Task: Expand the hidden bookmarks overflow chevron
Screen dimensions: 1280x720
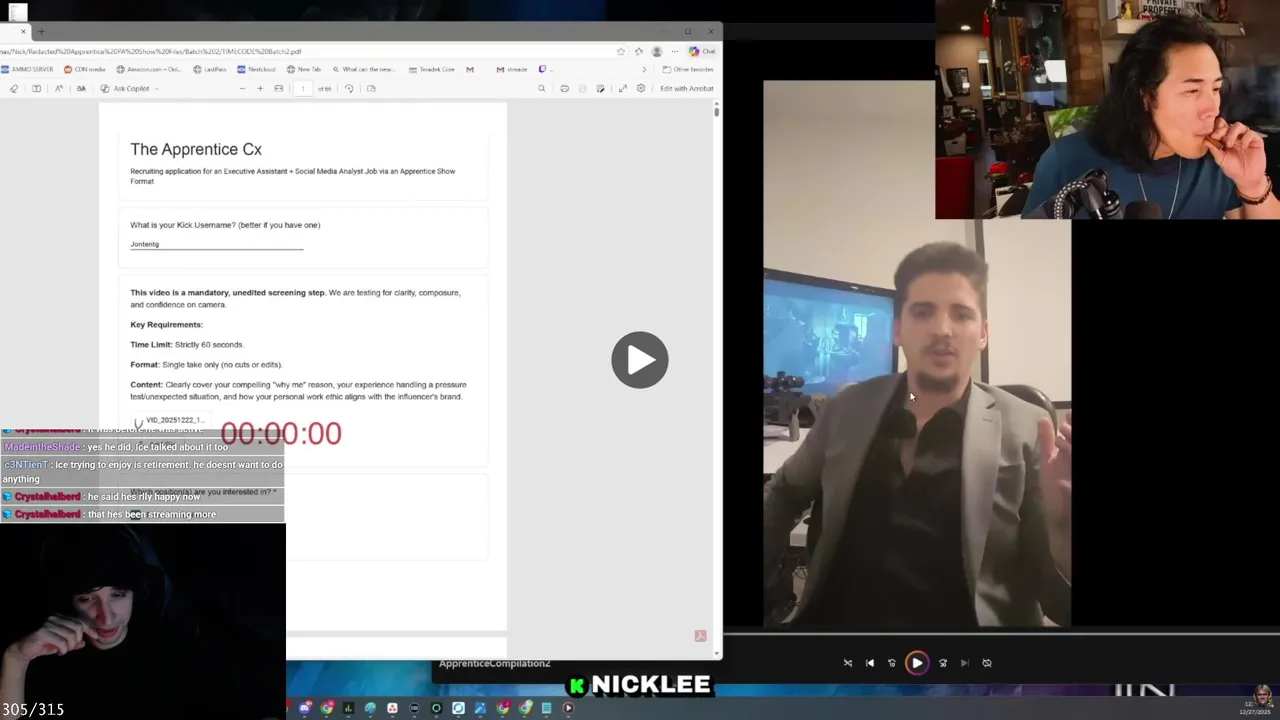Action: (644, 69)
